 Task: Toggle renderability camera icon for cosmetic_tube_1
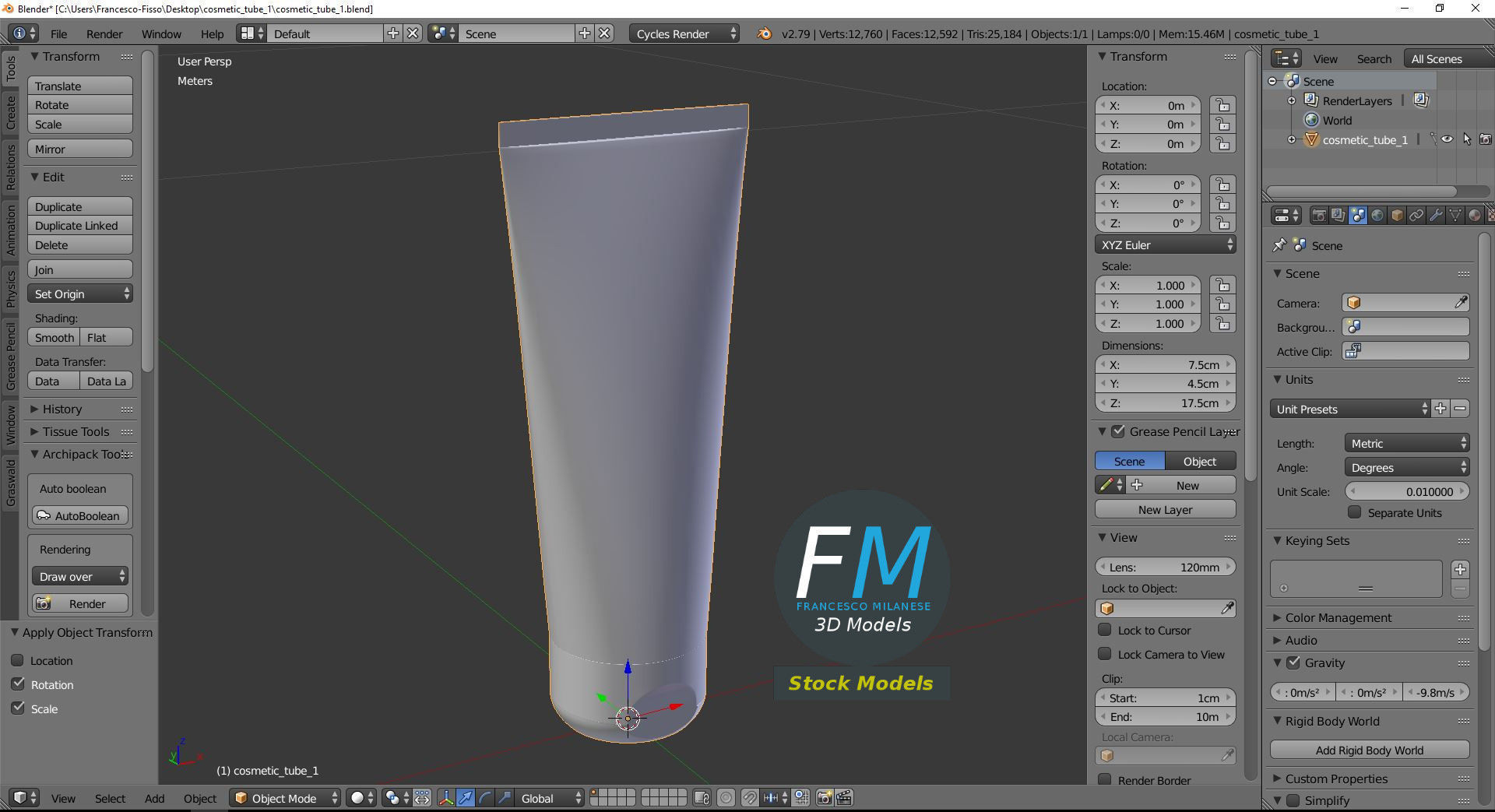(1486, 139)
